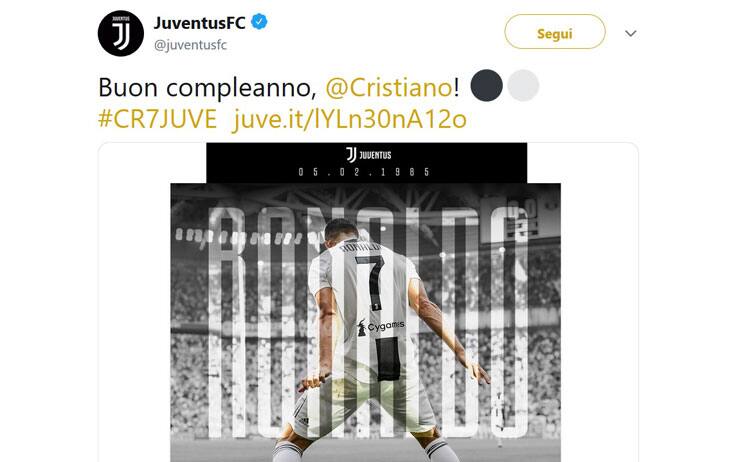Viewport: 738px width, 462px height.
Task: Follow JuventusFC with the Segui button
Action: pyautogui.click(x=555, y=32)
